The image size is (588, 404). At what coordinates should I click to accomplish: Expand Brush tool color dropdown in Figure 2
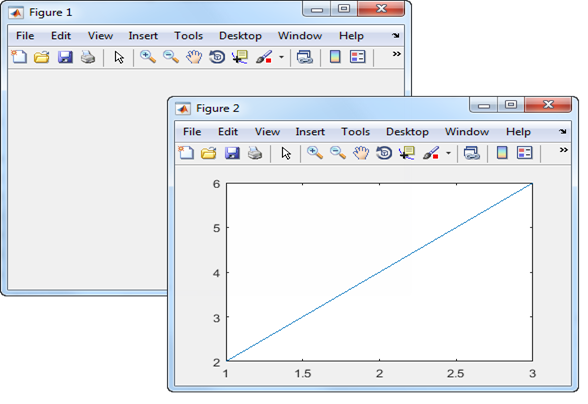tap(448, 153)
